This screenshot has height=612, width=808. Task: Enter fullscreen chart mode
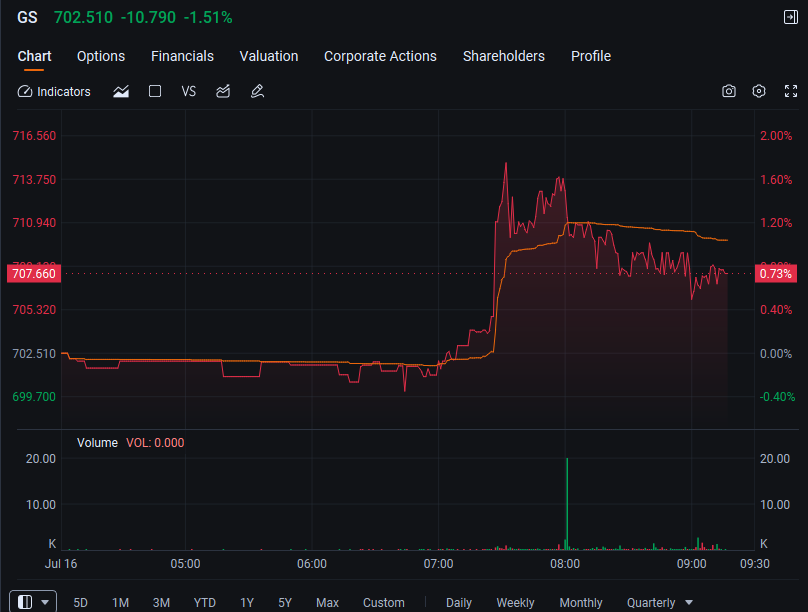click(791, 91)
